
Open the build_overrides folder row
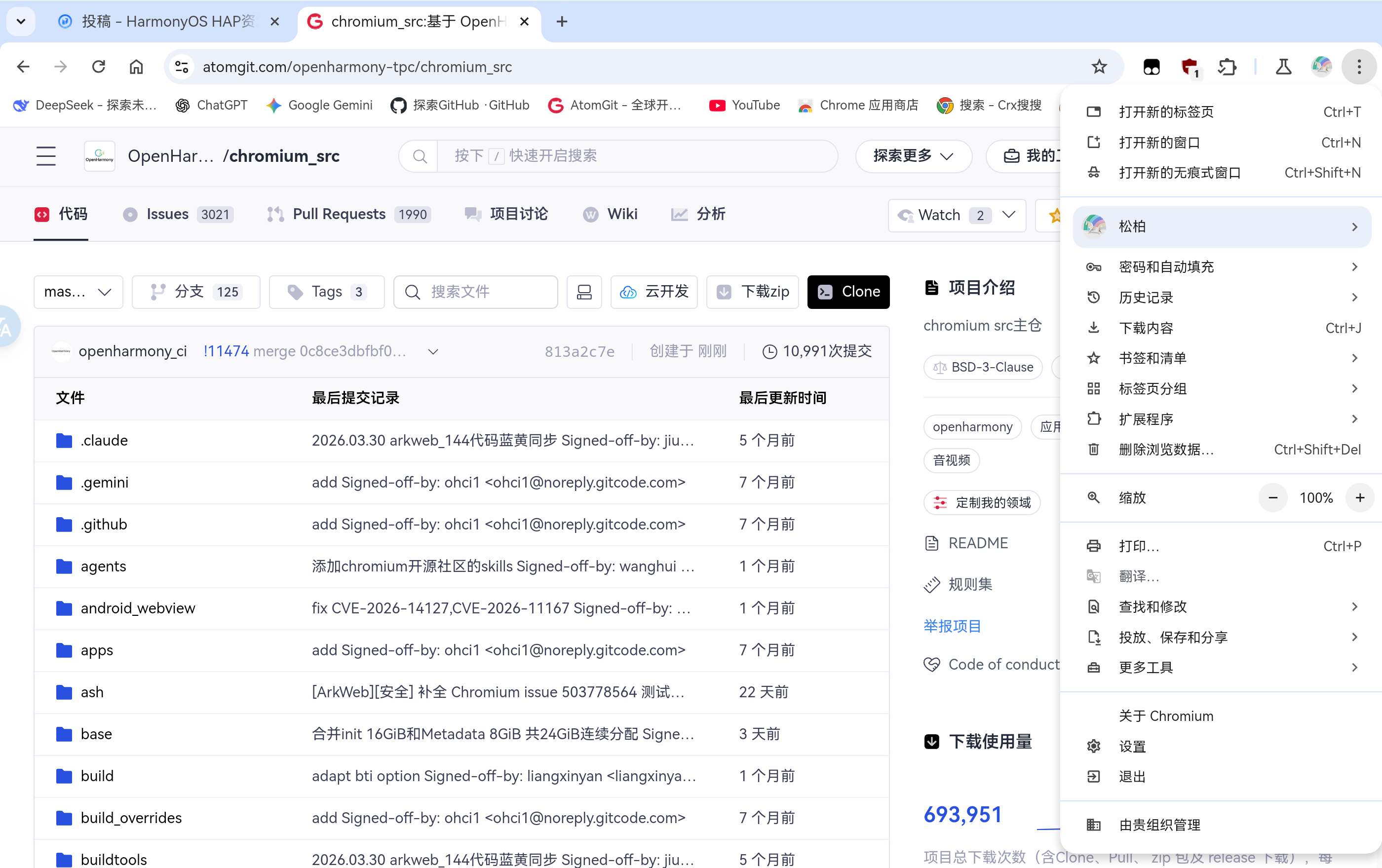(461, 818)
